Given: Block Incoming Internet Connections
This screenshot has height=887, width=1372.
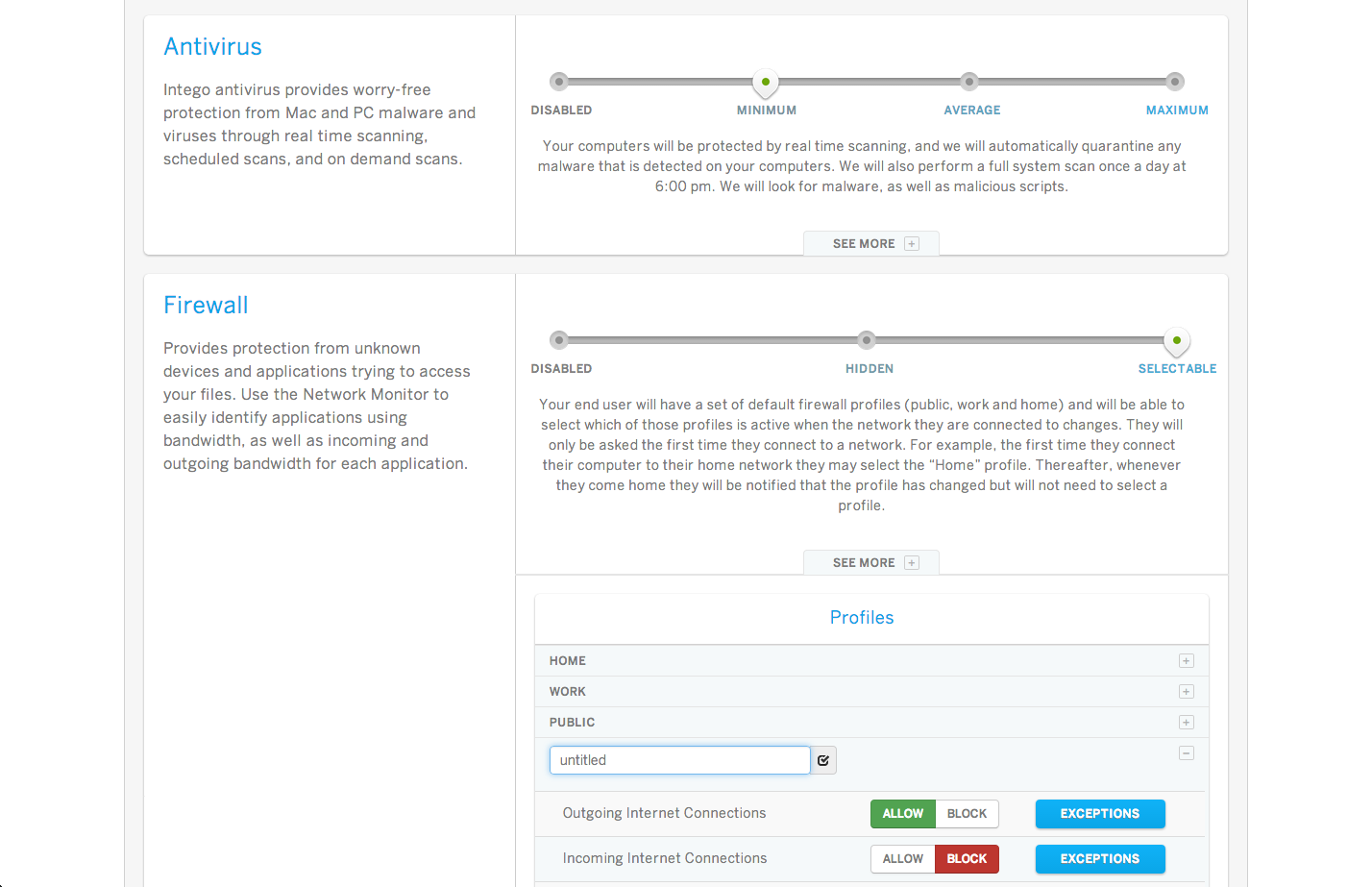Looking at the screenshot, I should tap(968, 859).
